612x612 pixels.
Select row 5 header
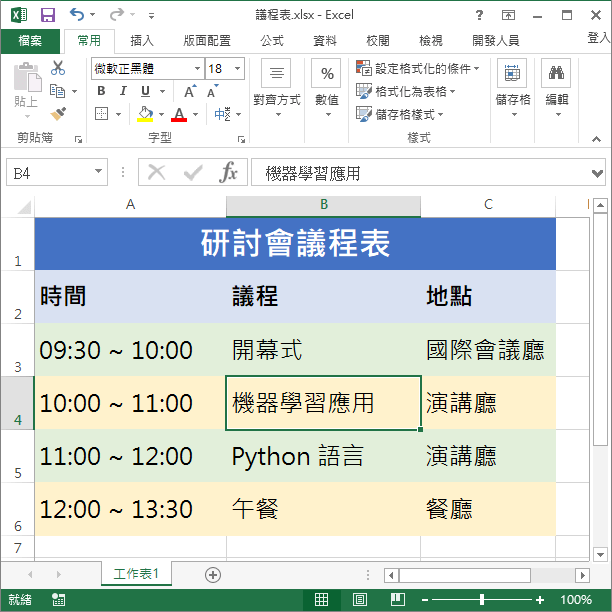pyautogui.click(x=18, y=456)
